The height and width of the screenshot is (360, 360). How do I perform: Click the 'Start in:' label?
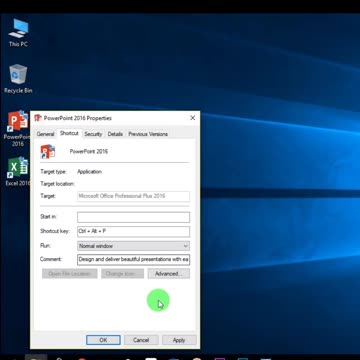click(x=48, y=217)
